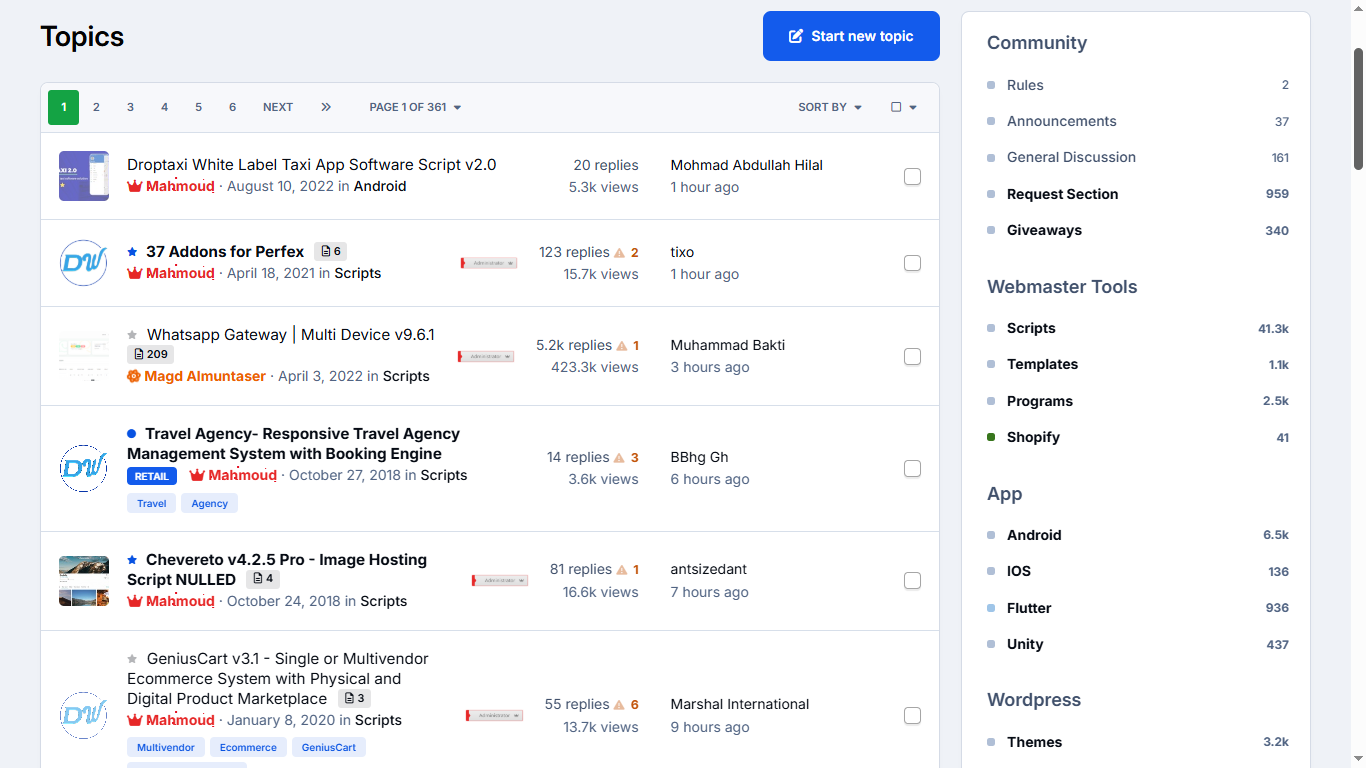Open the Request Section category in sidebar

(1062, 194)
